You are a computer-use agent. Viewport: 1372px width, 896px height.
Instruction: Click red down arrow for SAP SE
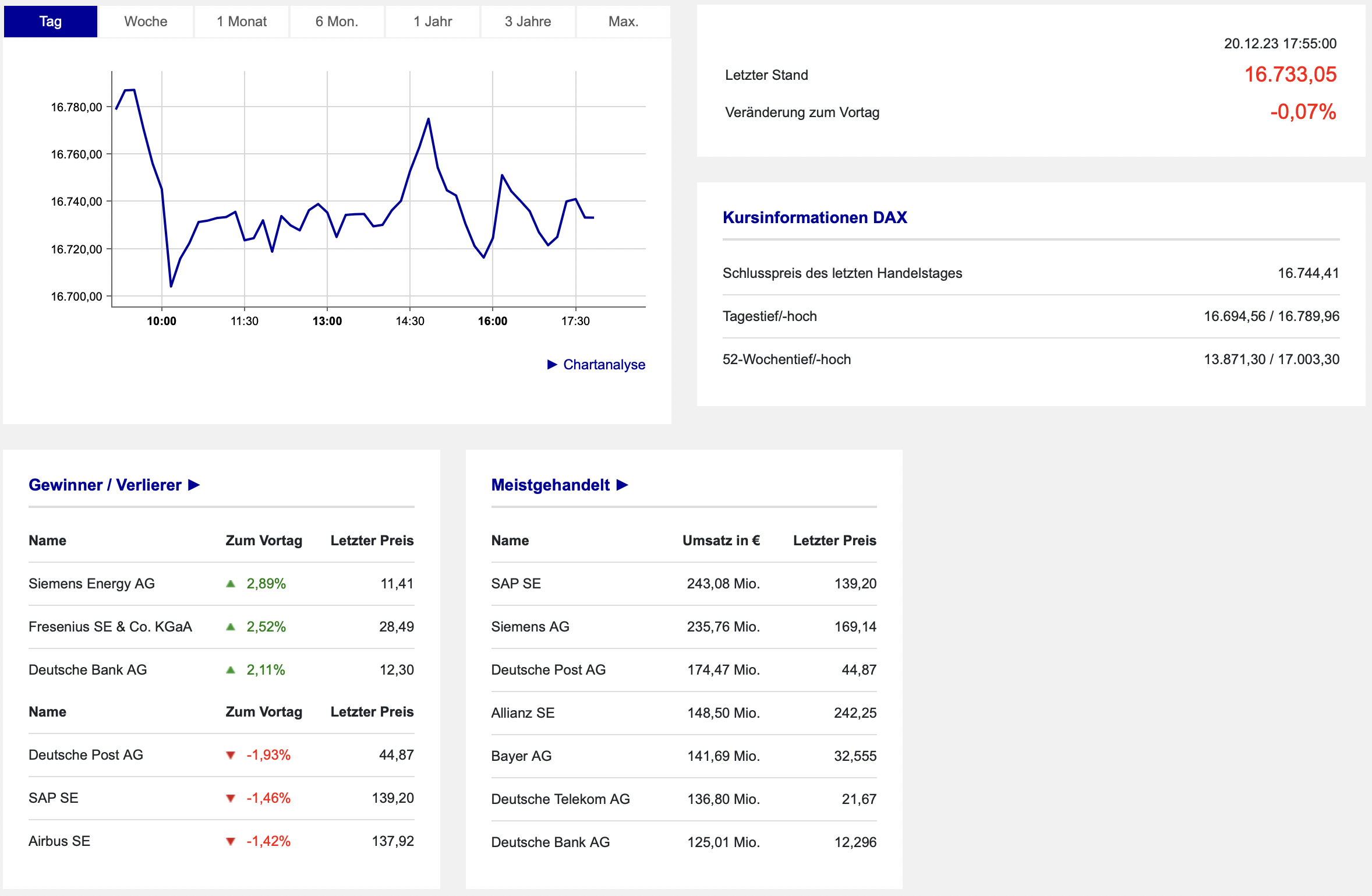pyautogui.click(x=231, y=799)
